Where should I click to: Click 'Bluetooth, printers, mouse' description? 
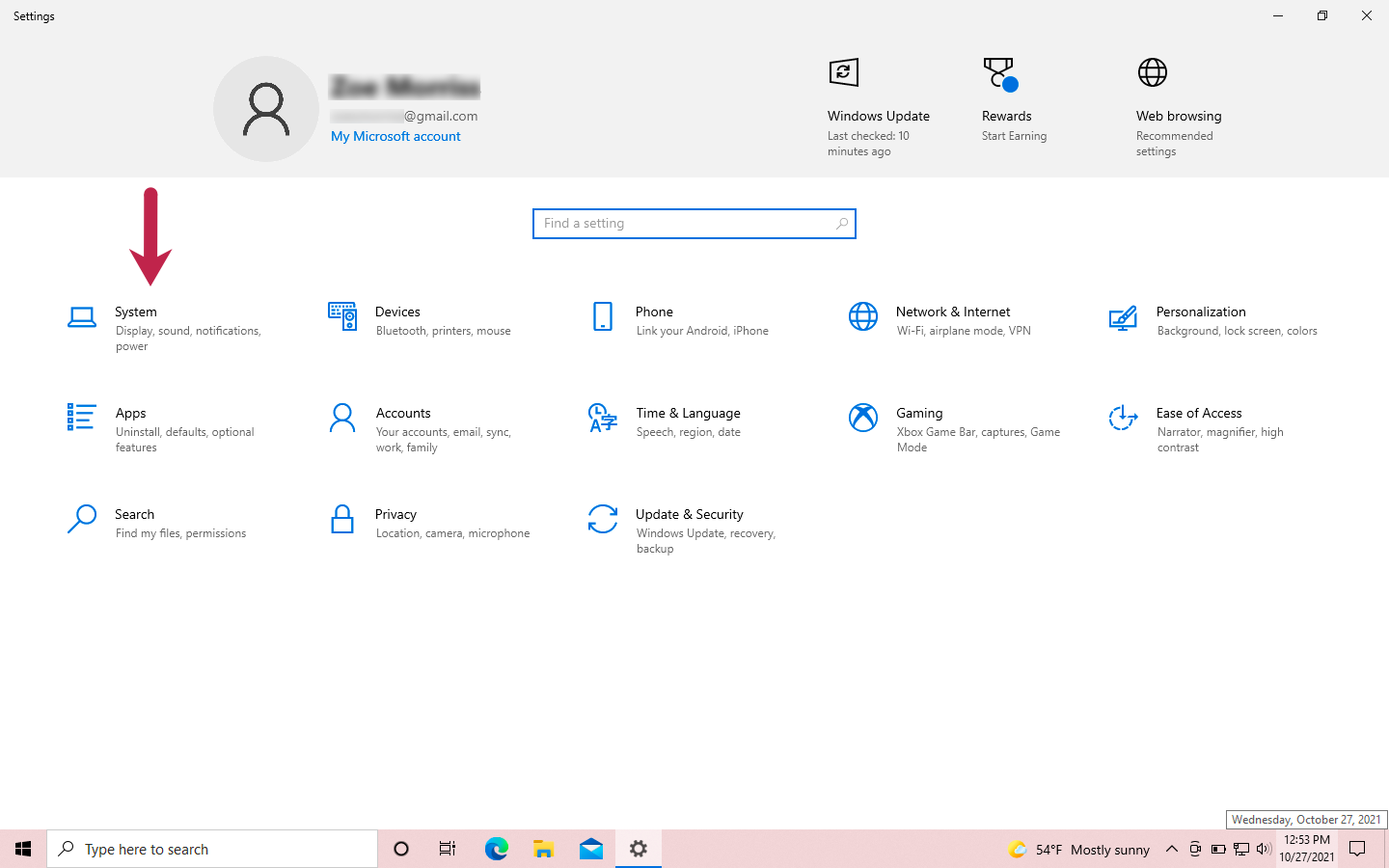point(443,331)
